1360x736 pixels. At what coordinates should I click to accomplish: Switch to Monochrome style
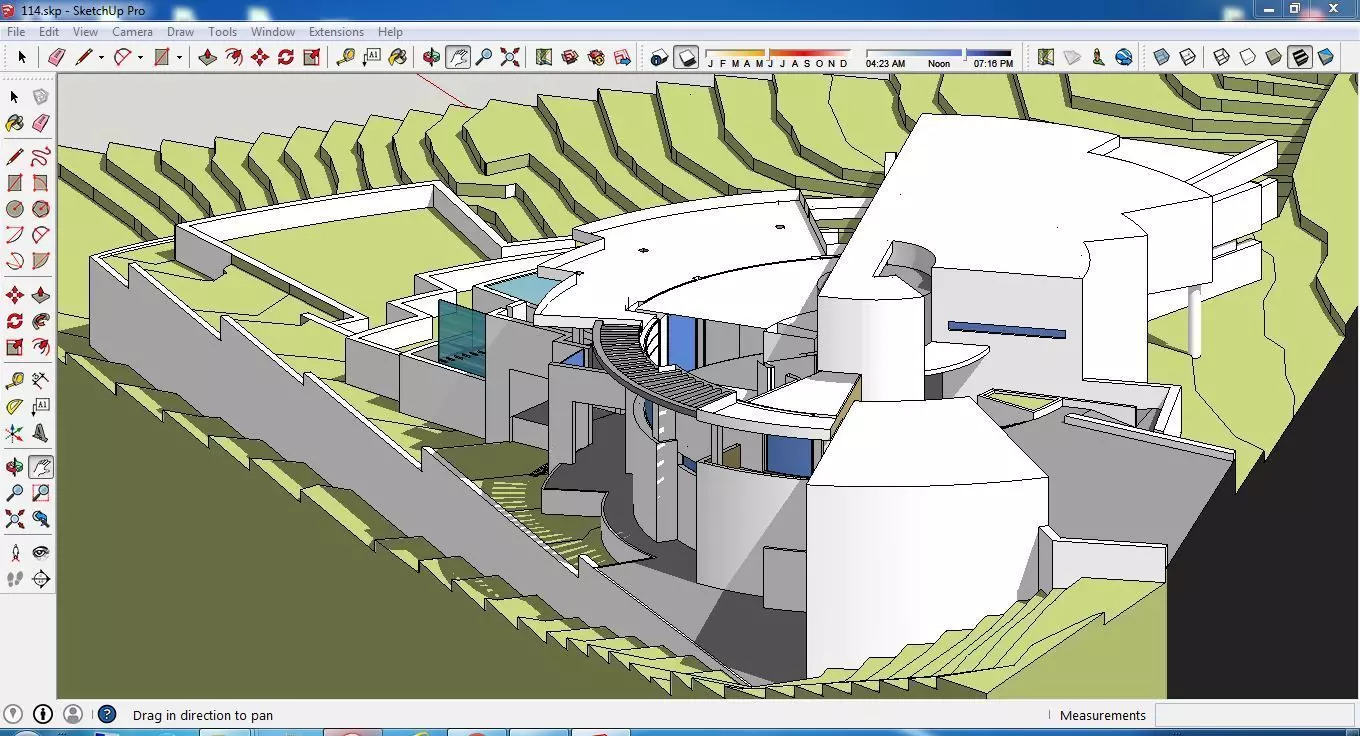tap(1325, 57)
